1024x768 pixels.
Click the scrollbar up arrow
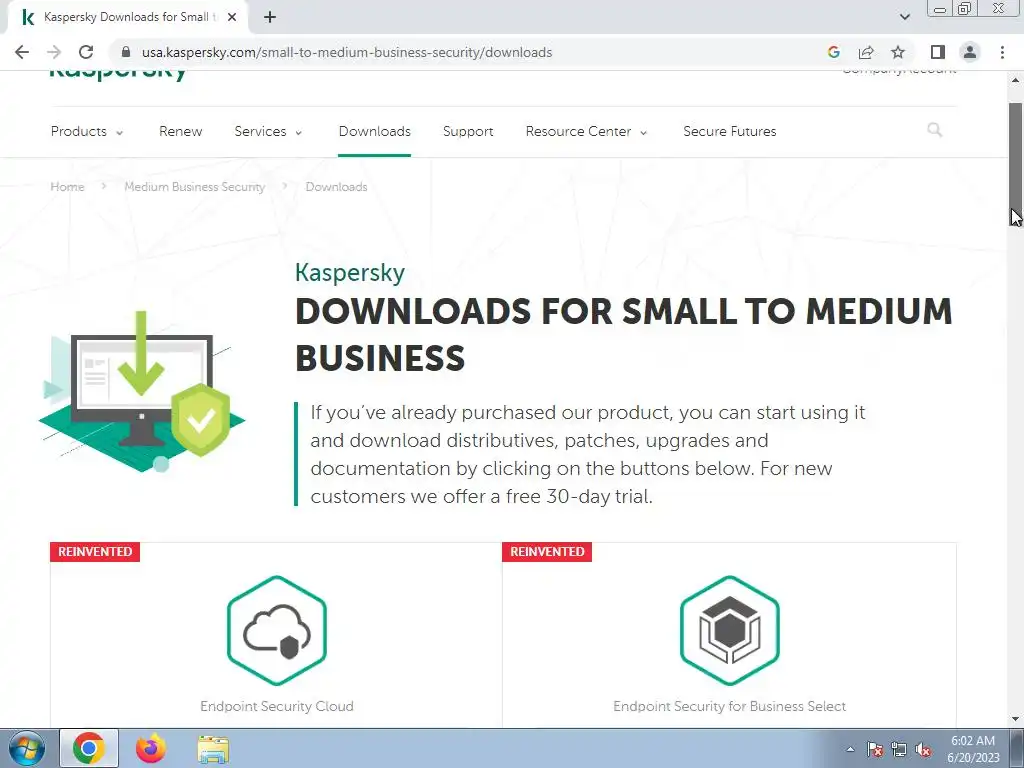click(x=1015, y=80)
